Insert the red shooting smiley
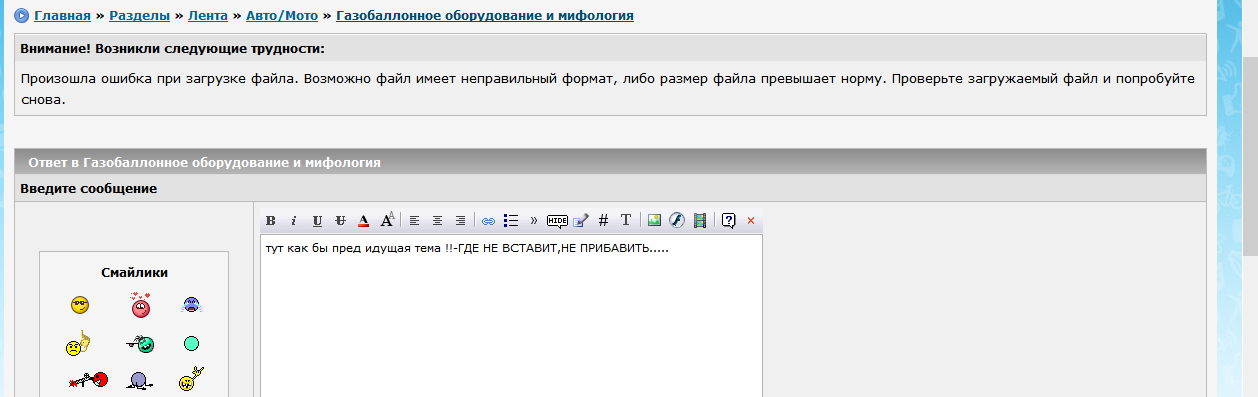The height and width of the screenshot is (397, 1258). (88, 380)
